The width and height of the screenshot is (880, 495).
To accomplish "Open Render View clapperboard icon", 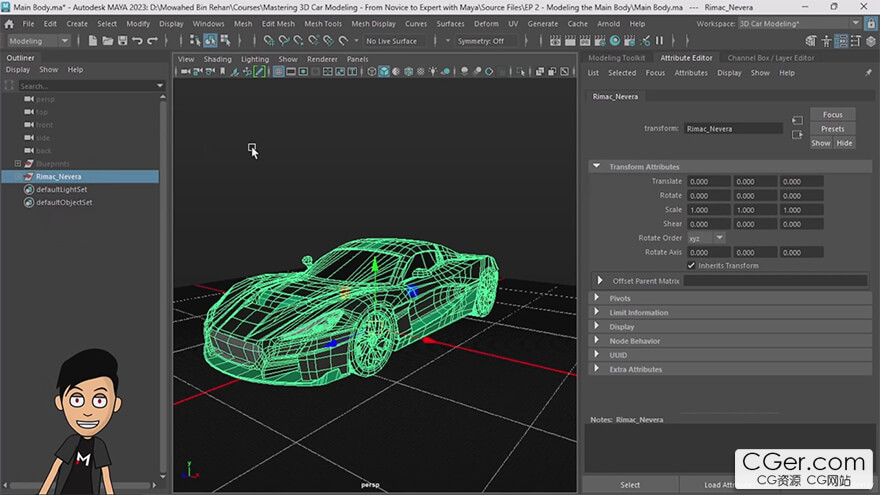I will (x=555, y=41).
